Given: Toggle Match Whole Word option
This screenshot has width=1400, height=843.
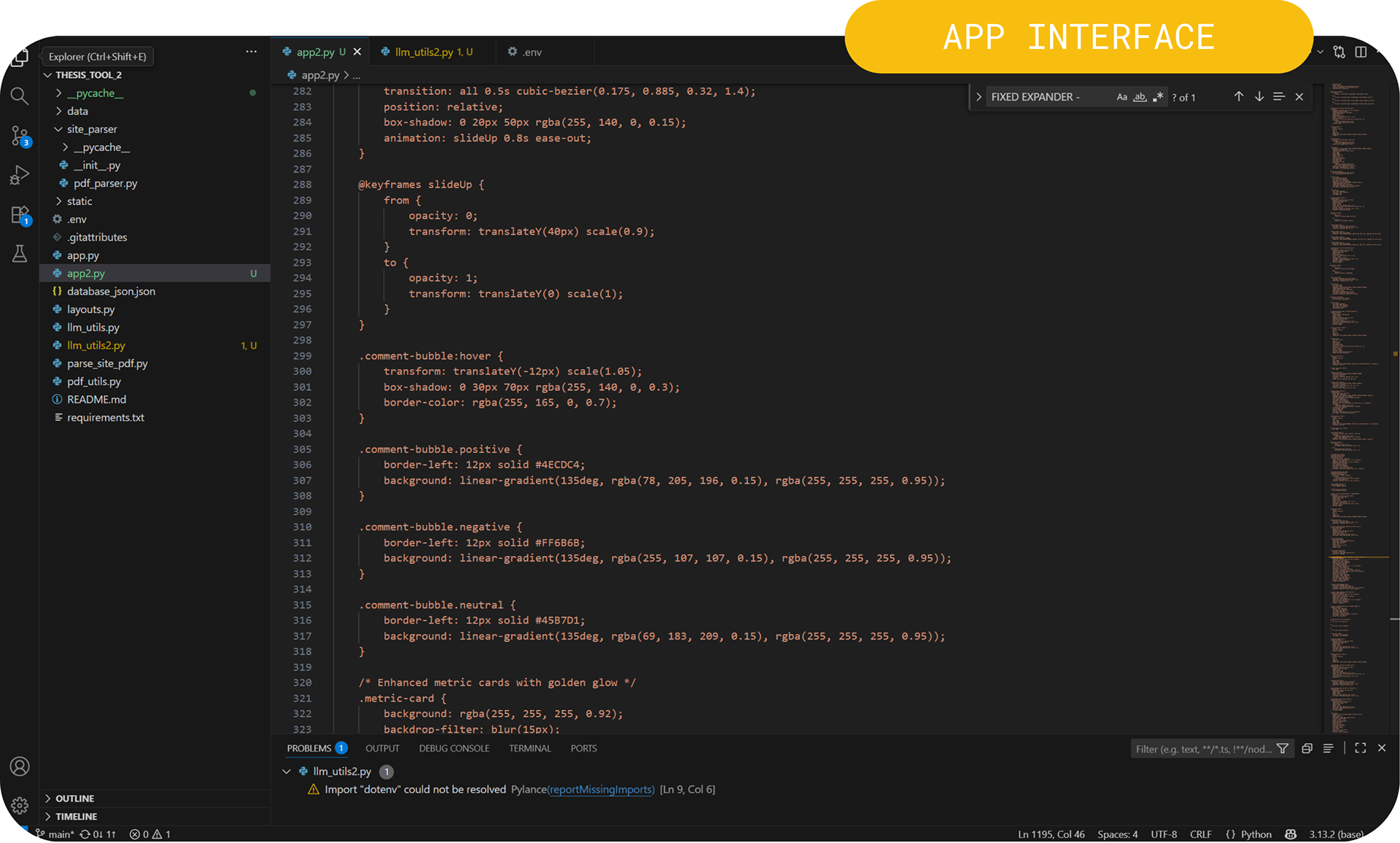Looking at the screenshot, I should coord(1140,97).
